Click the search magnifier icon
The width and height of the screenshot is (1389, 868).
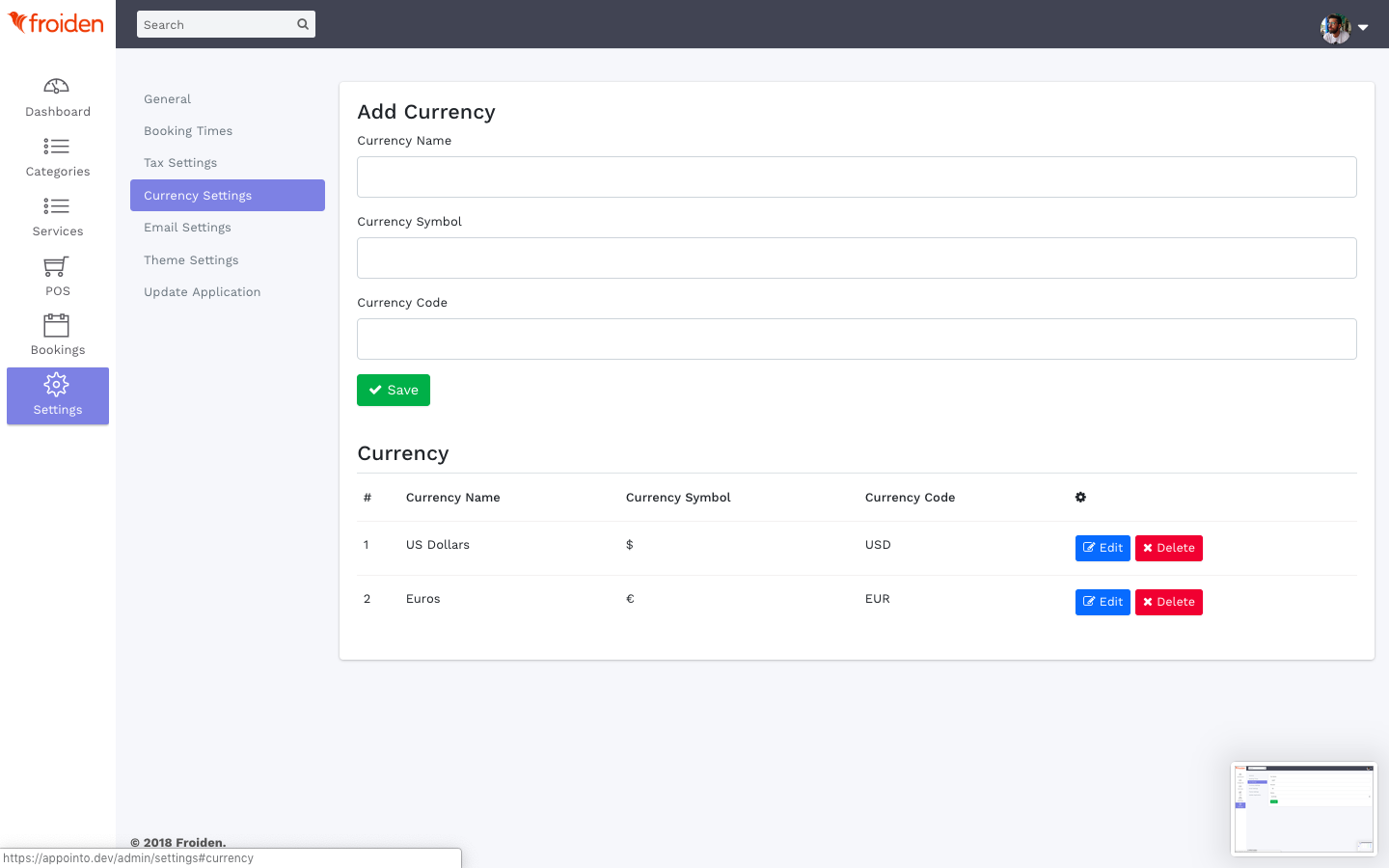click(x=303, y=24)
